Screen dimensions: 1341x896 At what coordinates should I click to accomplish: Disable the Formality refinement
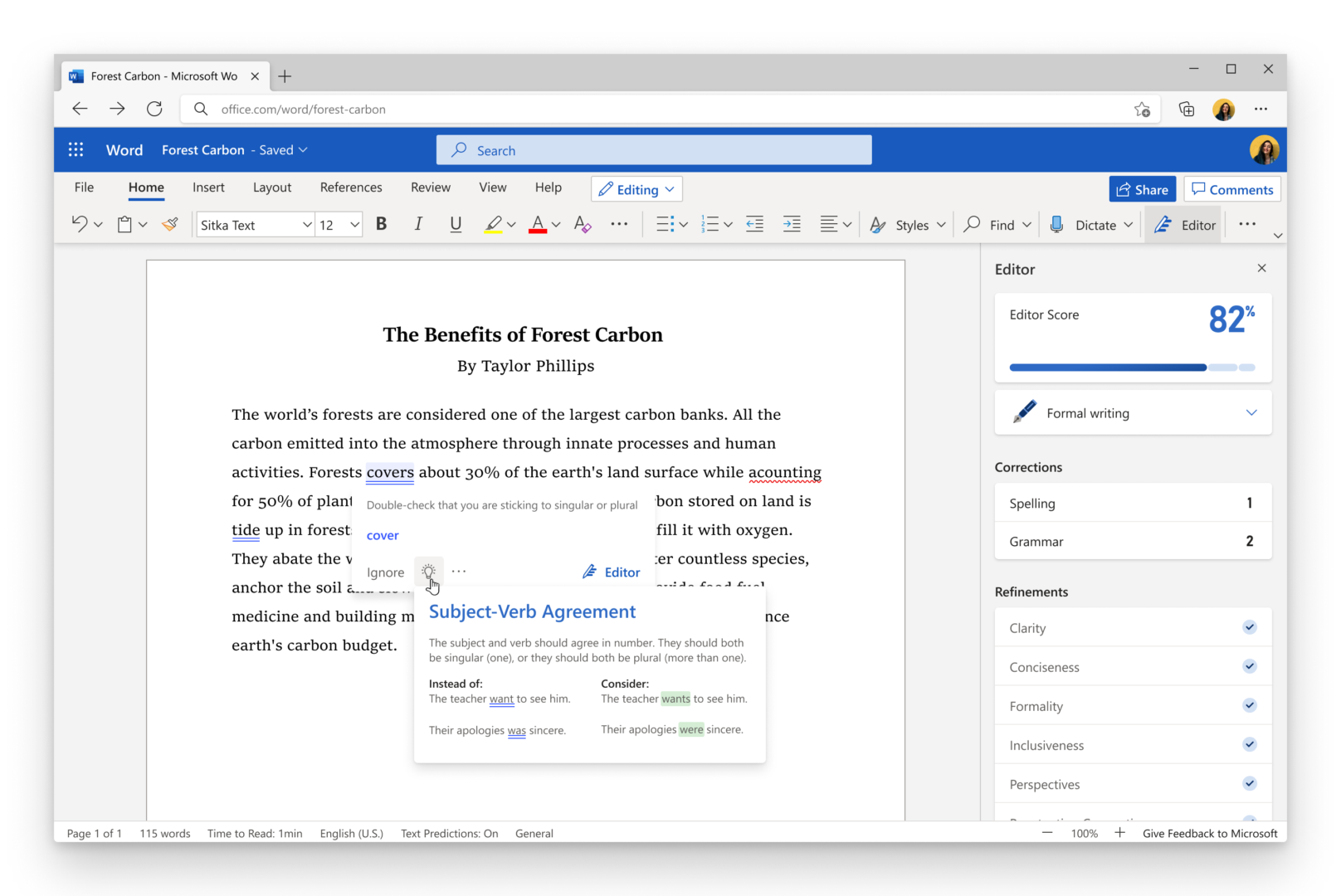click(x=1249, y=705)
